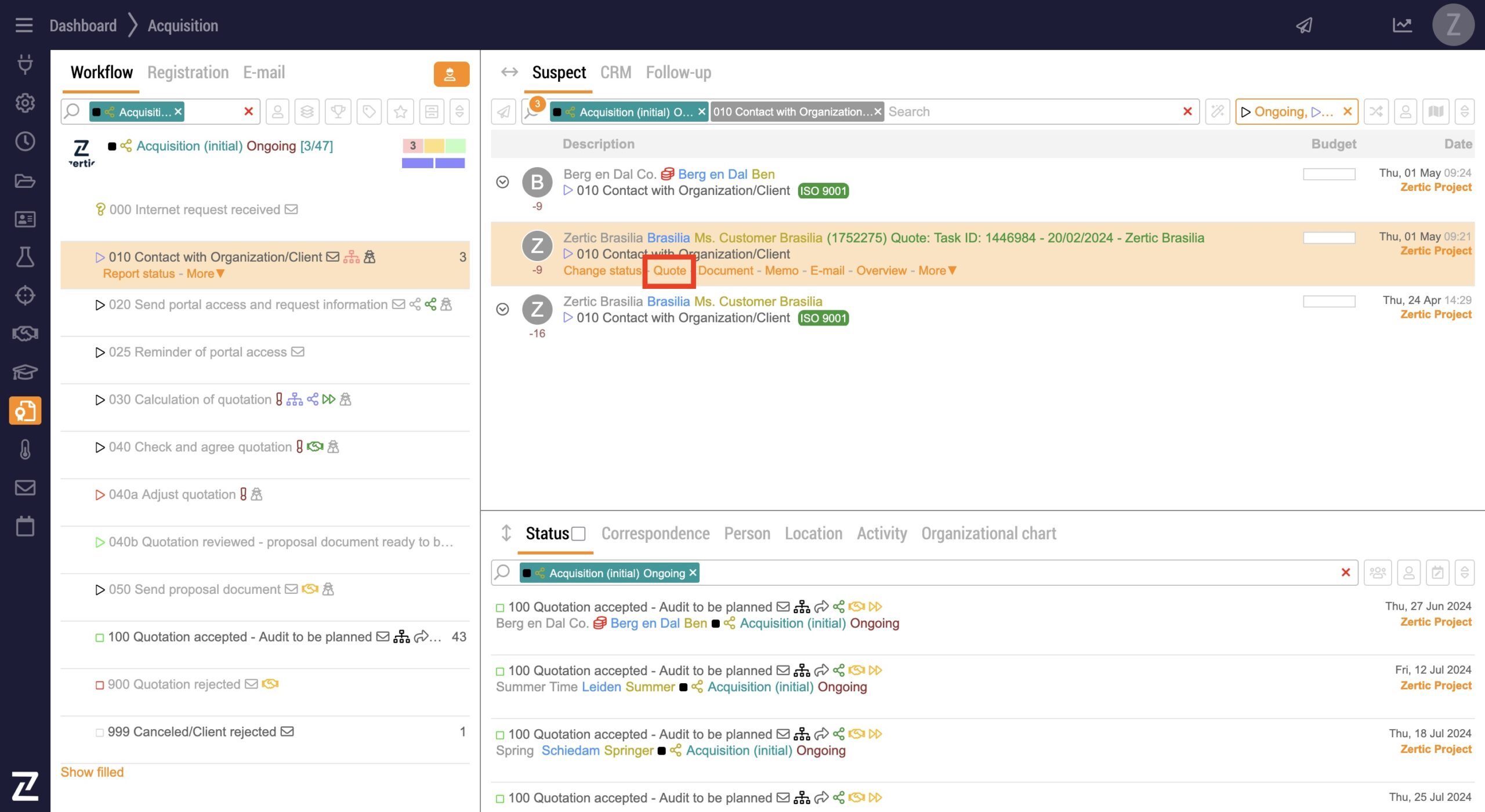Open the Correspondence tab
Image resolution: width=1485 pixels, height=812 pixels.
(655, 534)
